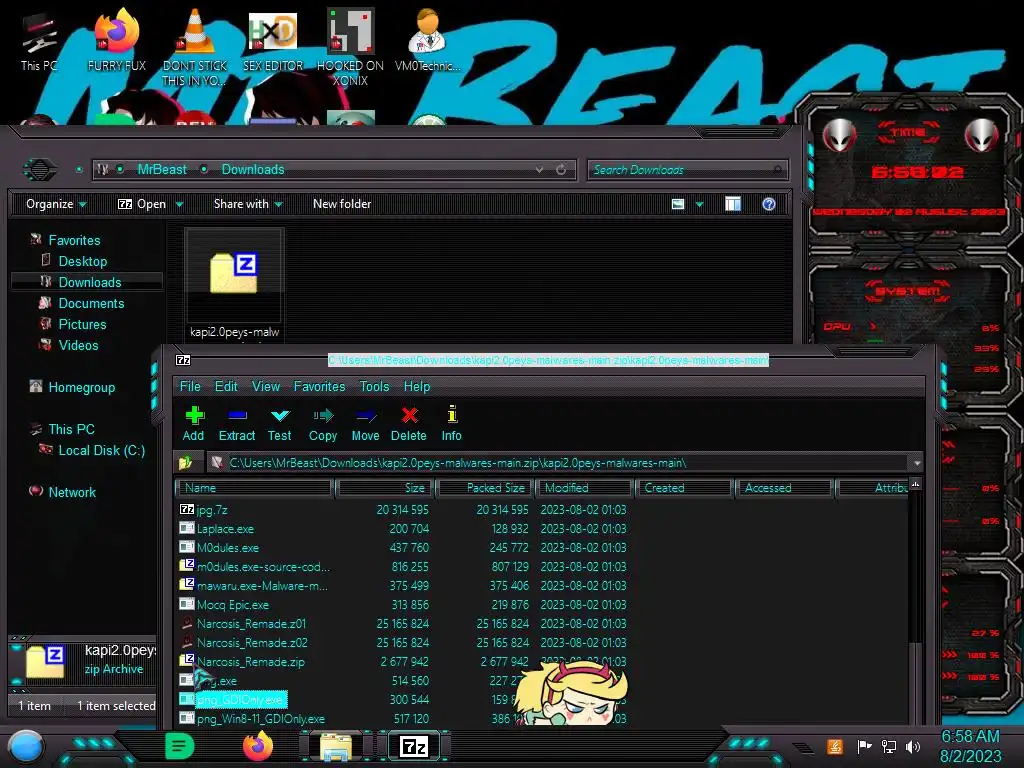Switch to 7-Zip taskbar button
1024x768 pixels.
pos(414,746)
